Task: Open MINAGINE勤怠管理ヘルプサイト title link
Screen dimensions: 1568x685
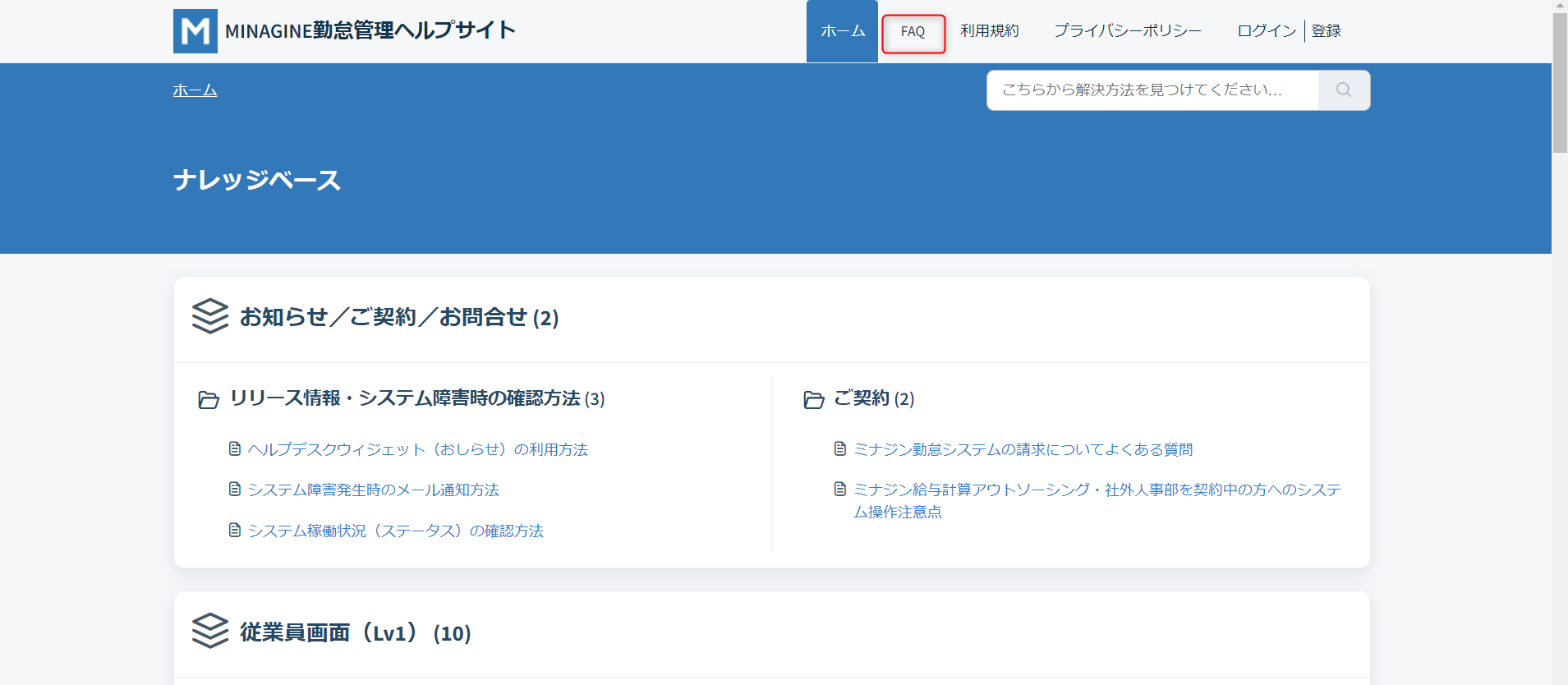Action: [x=370, y=31]
